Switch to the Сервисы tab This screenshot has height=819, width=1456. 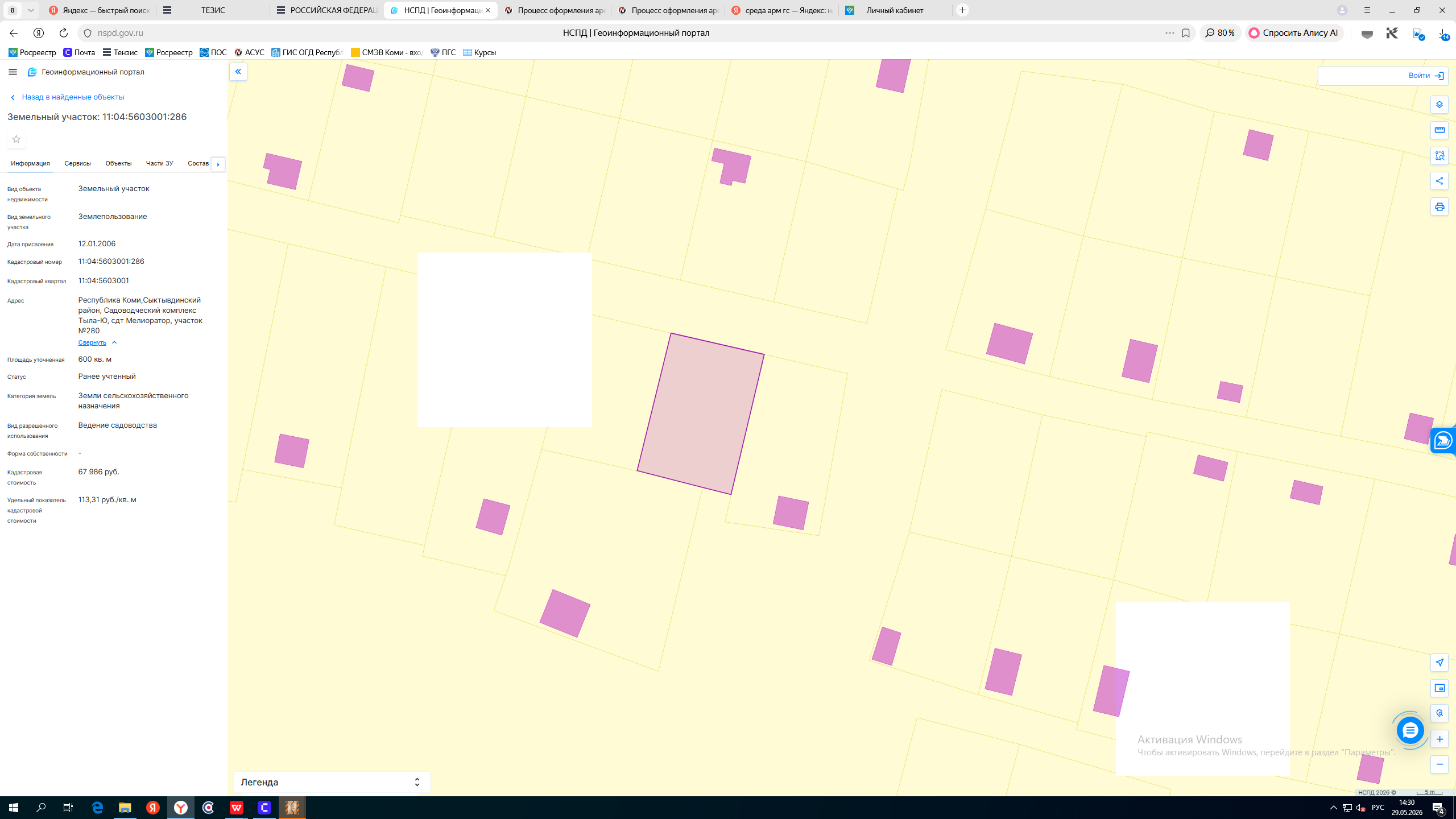pos(77,164)
